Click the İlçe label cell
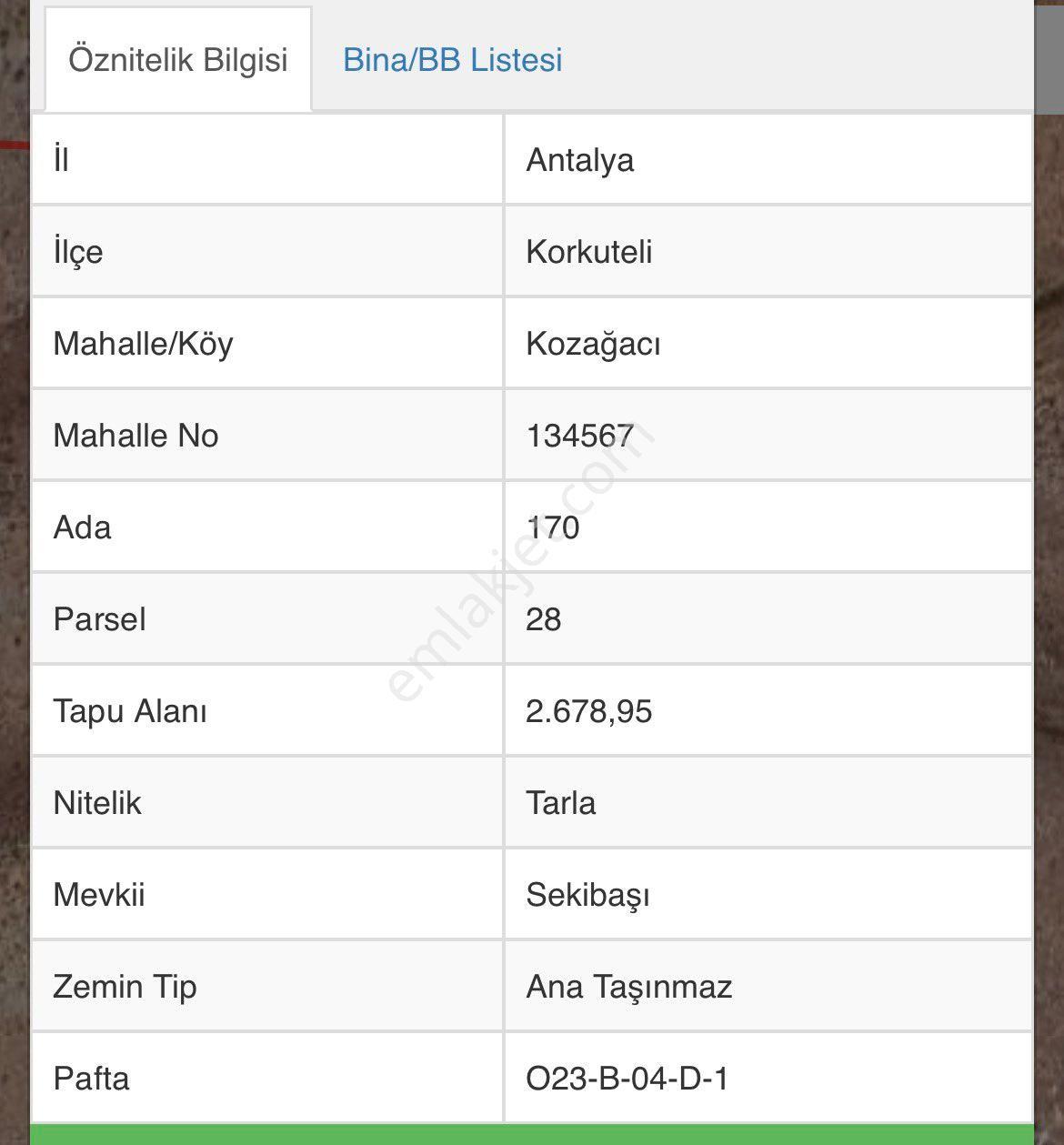The image size is (1064, 1145). point(267,252)
